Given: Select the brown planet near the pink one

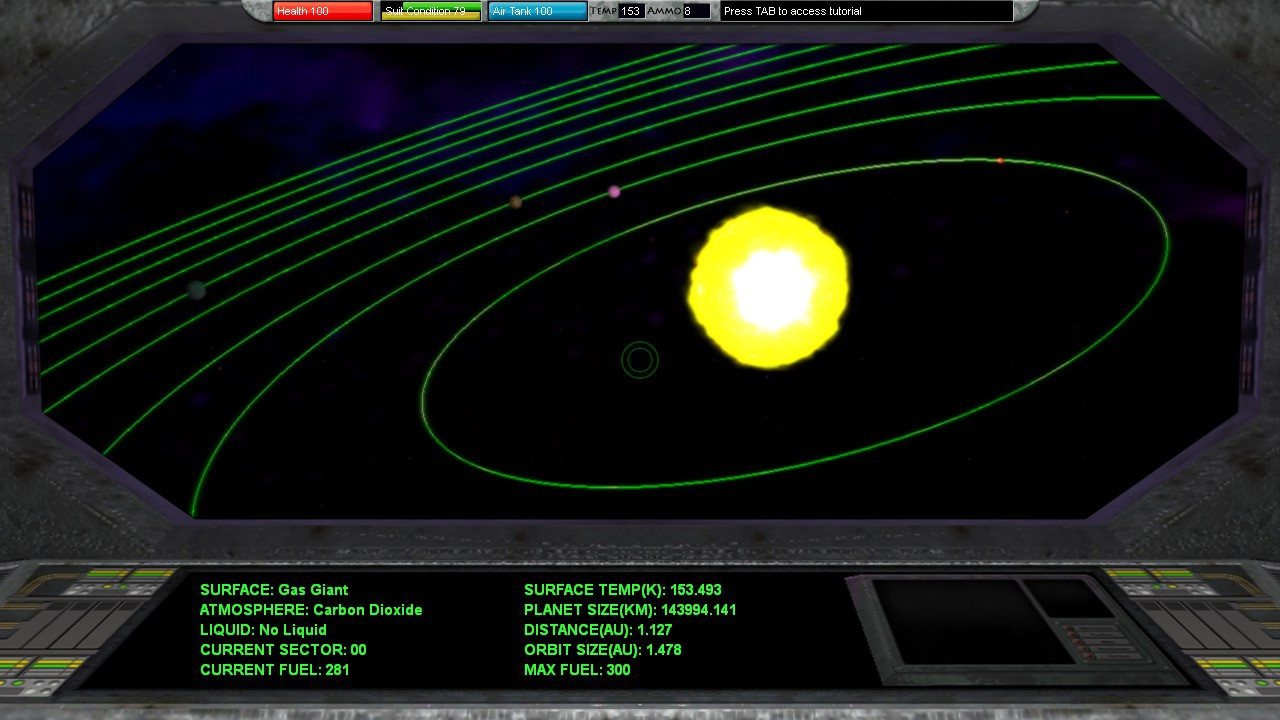Looking at the screenshot, I should (x=516, y=202).
